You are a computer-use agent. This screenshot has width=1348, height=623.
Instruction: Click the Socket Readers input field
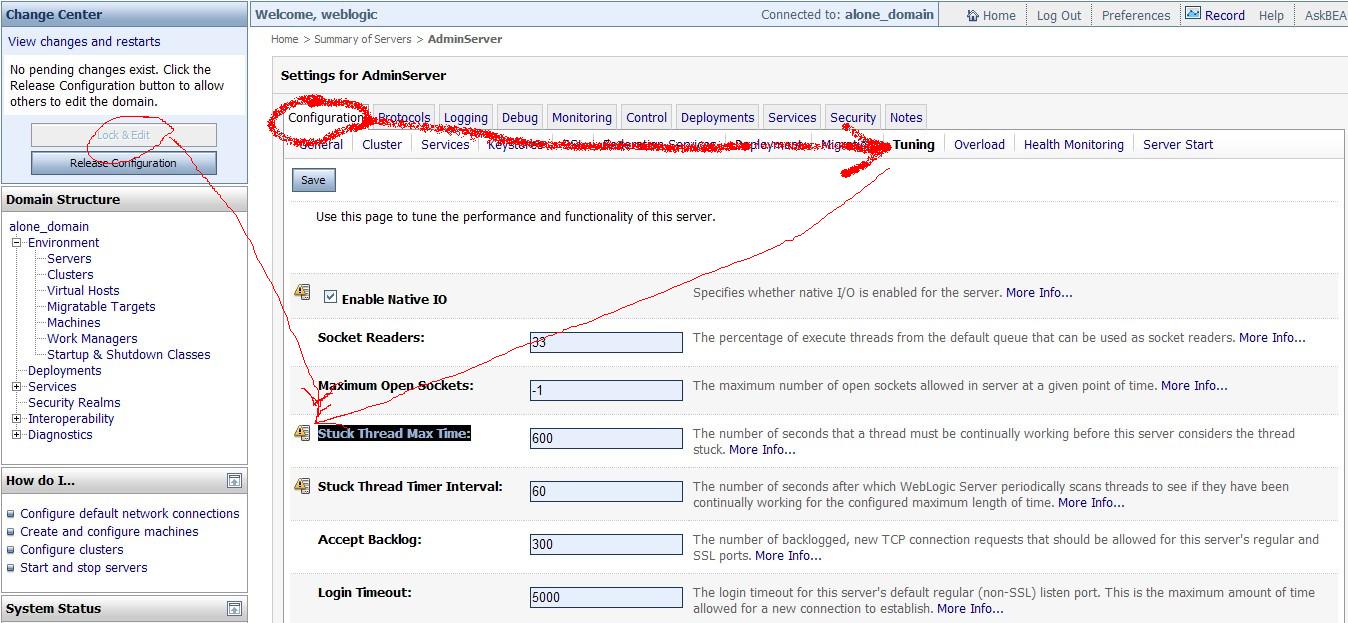tap(606, 342)
